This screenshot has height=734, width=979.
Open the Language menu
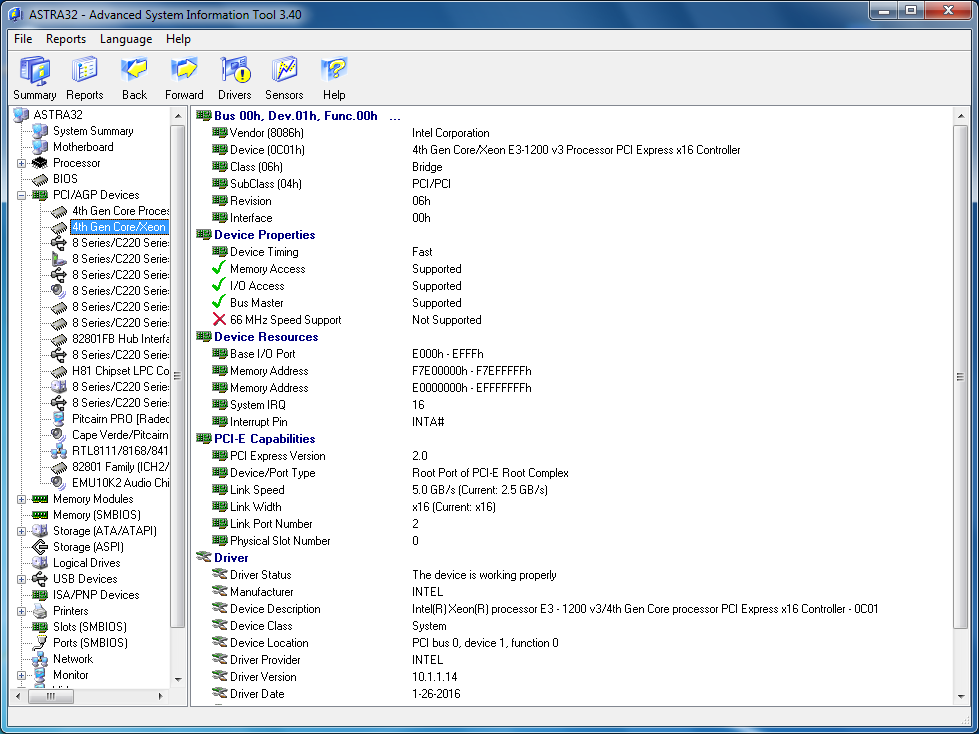(x=126, y=39)
